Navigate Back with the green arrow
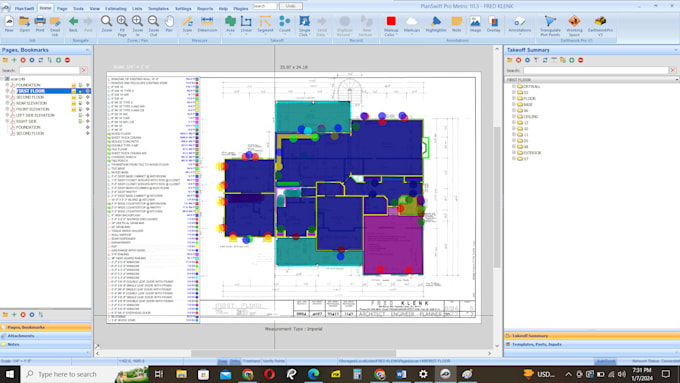This screenshot has width=680, height=383. pos(73,24)
